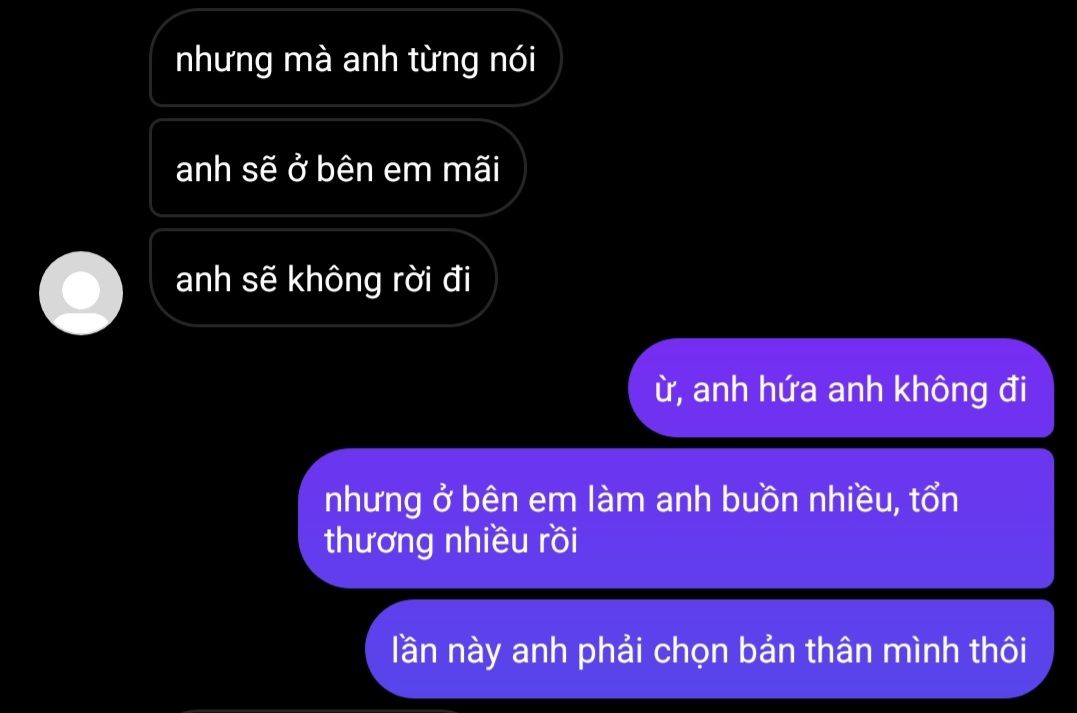Click the word 'hứa' in the purple reply
The width and height of the screenshot is (1077, 713).
pos(787,389)
